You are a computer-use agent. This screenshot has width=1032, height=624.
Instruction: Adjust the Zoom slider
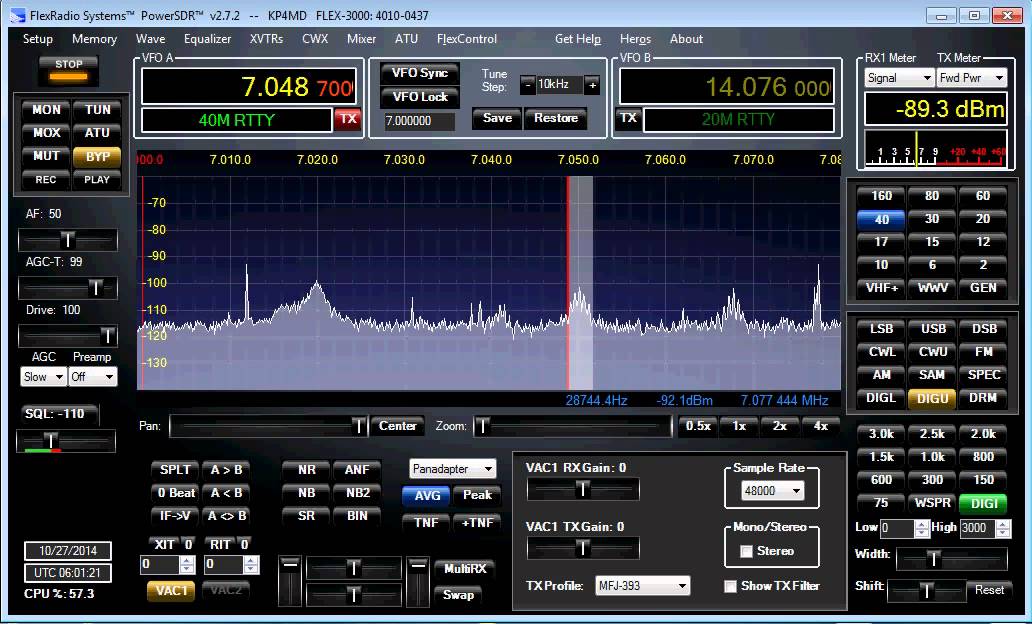(573, 427)
